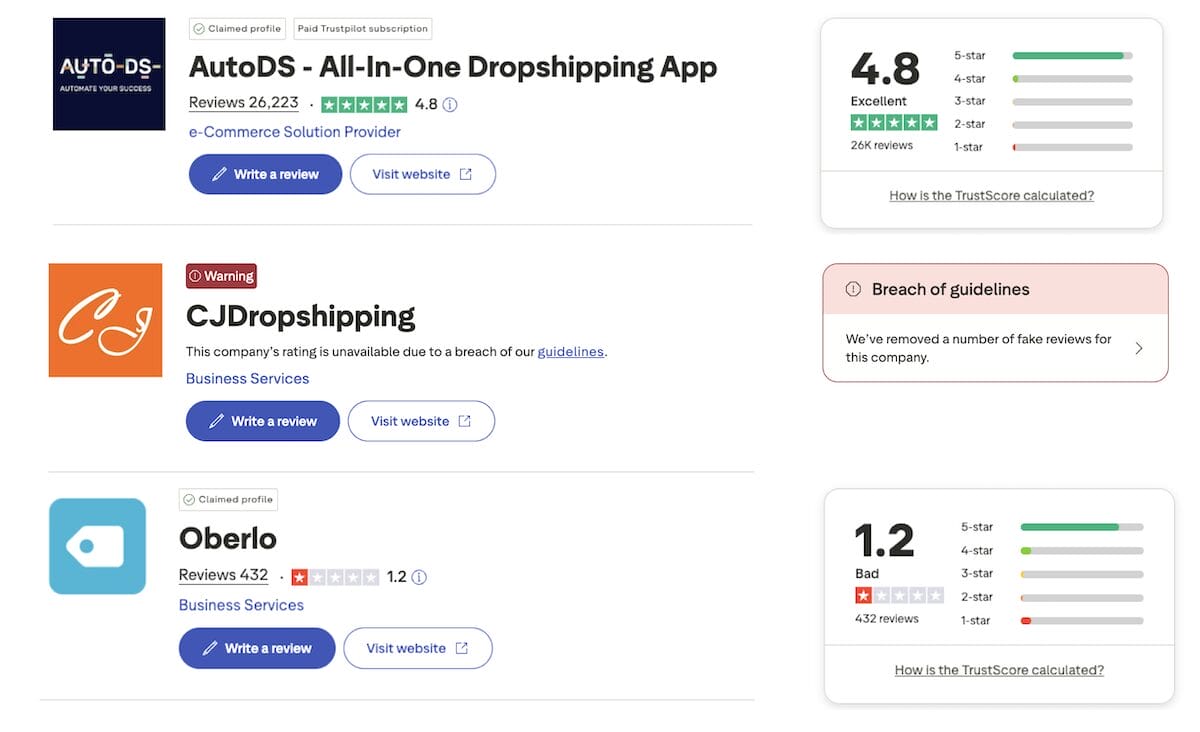The height and width of the screenshot is (732, 1200).
Task: Open the guidelines link in CJDropshipping's description
Action: tap(570, 352)
